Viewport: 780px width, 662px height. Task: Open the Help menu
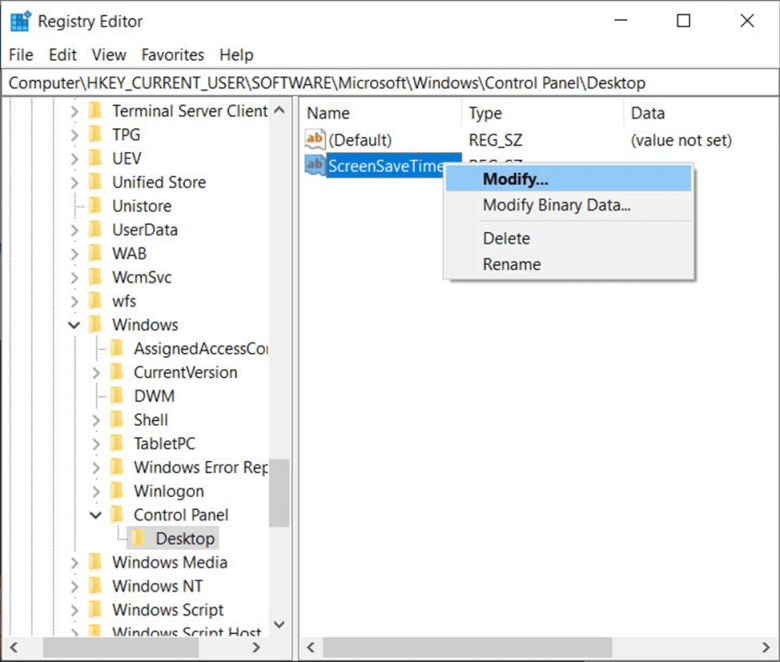[x=236, y=55]
